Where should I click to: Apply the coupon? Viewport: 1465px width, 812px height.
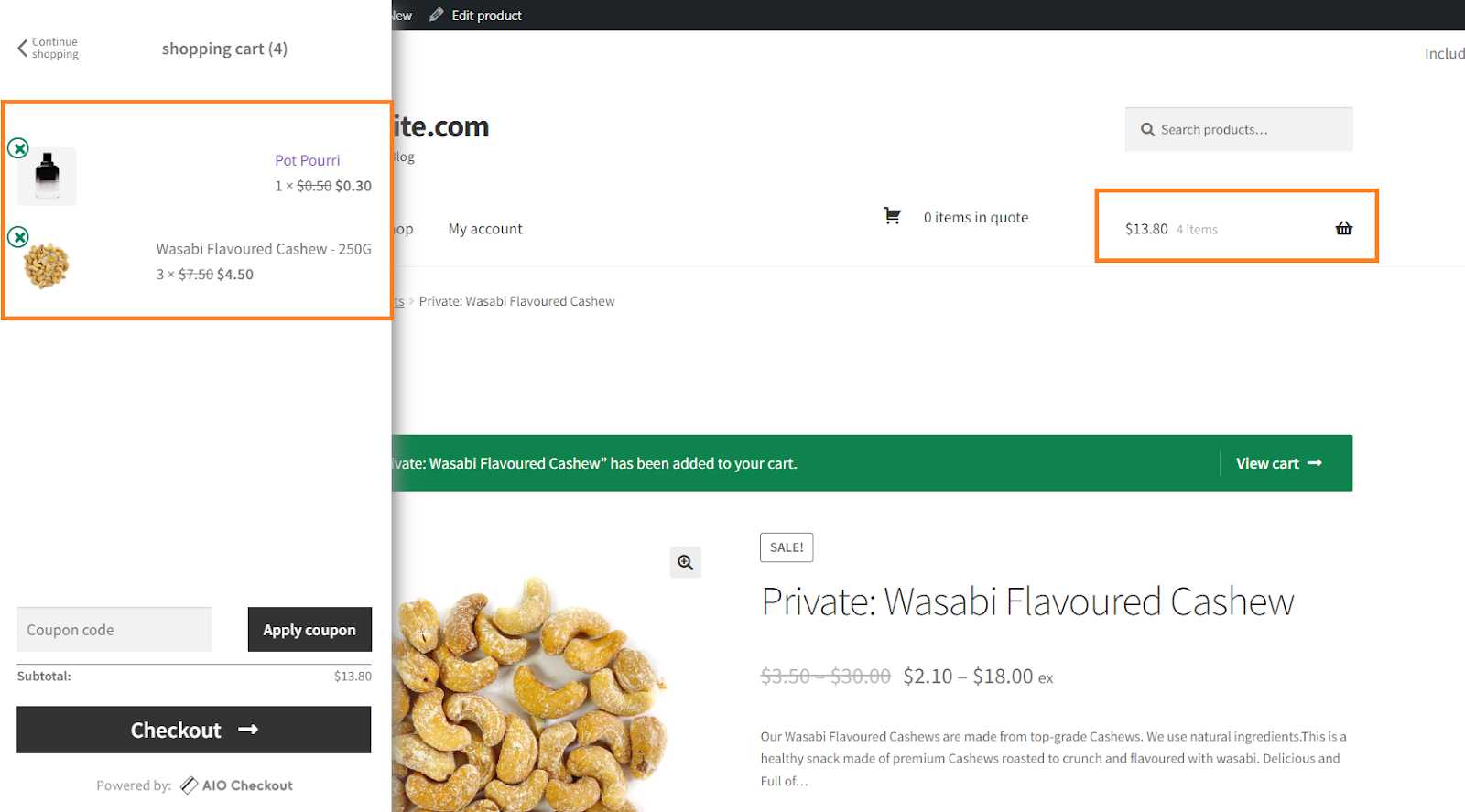(309, 630)
